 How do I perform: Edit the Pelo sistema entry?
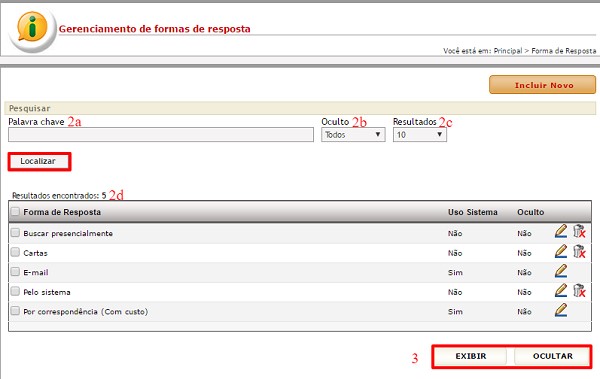[x=561, y=291]
